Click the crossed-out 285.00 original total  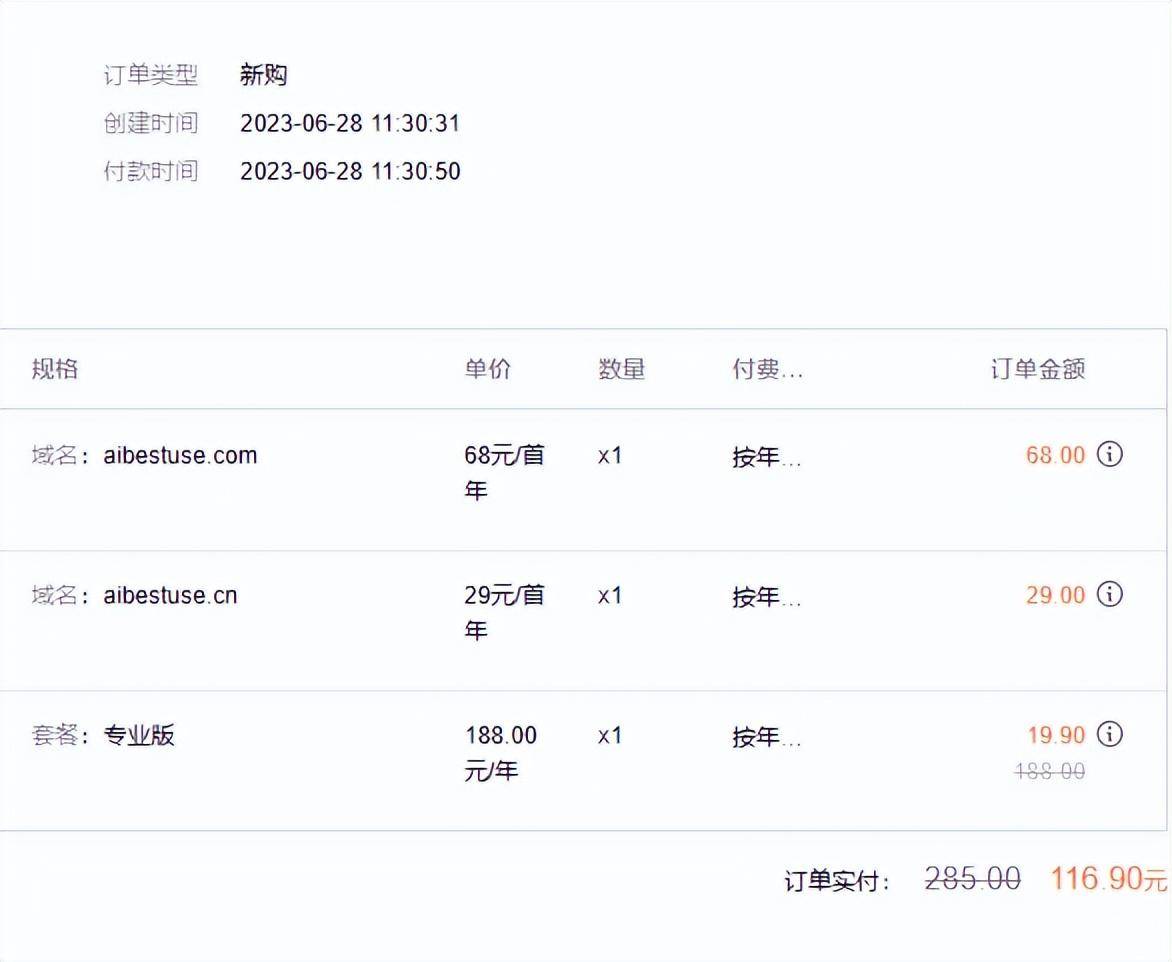[972, 878]
